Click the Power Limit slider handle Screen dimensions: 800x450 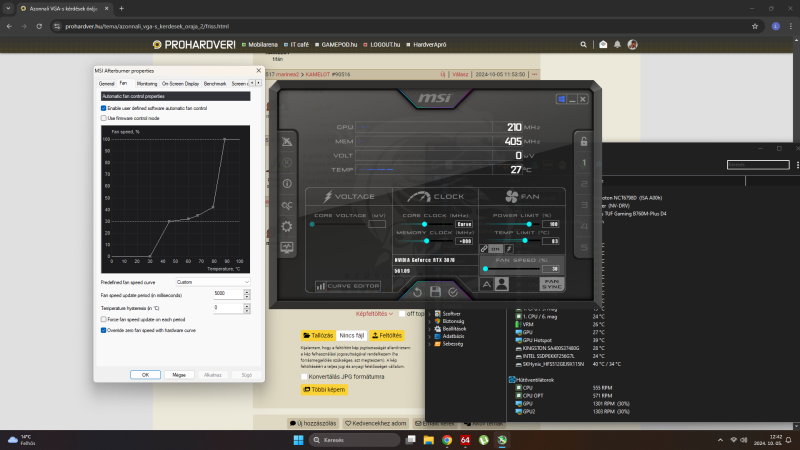pyautogui.click(x=529, y=224)
